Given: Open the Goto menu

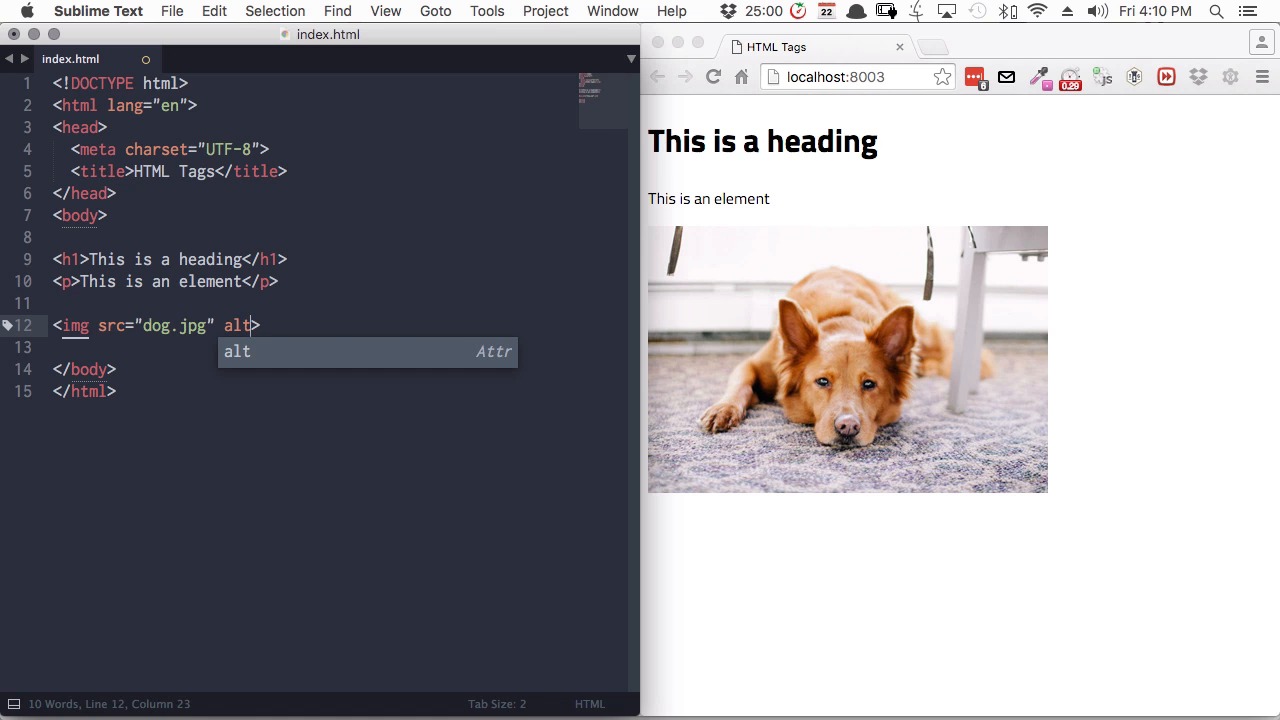Looking at the screenshot, I should click(x=435, y=11).
